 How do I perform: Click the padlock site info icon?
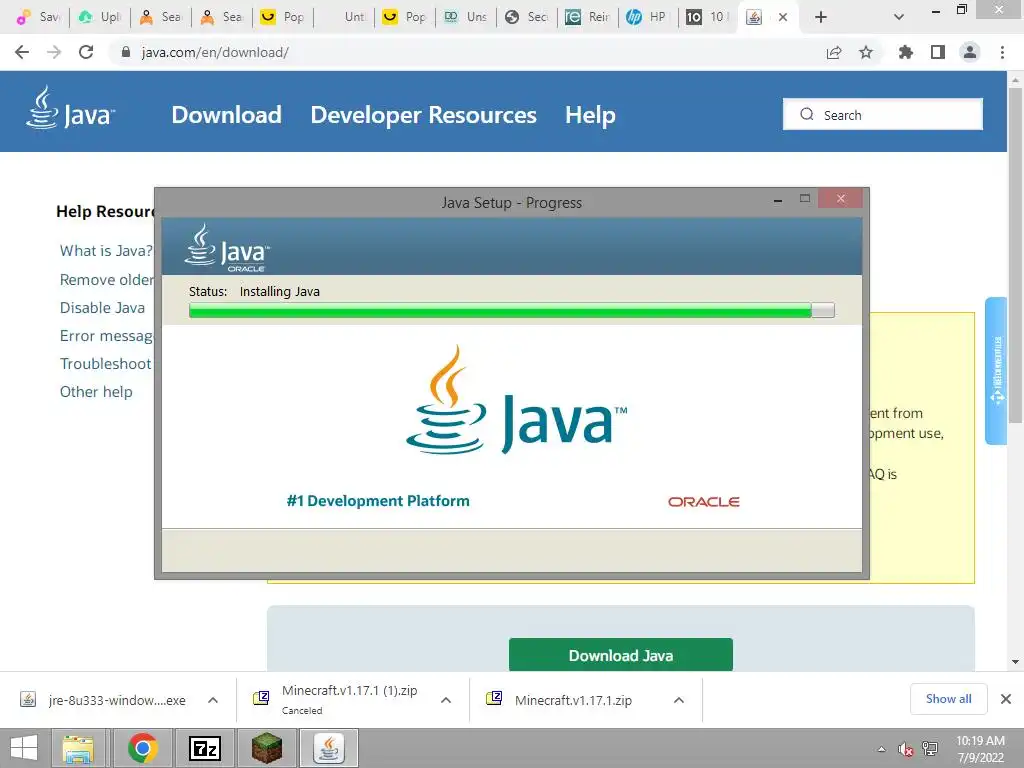click(x=126, y=52)
